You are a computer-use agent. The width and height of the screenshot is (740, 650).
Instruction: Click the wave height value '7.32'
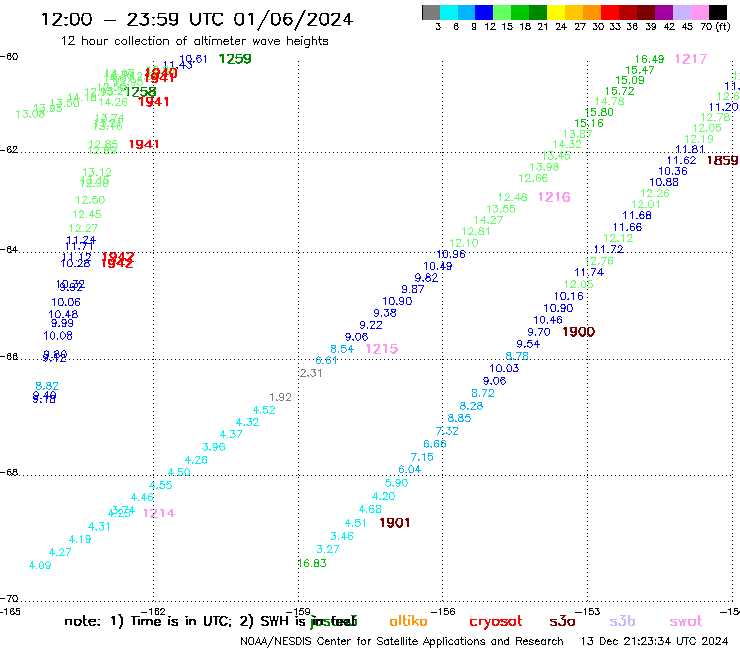(x=447, y=431)
